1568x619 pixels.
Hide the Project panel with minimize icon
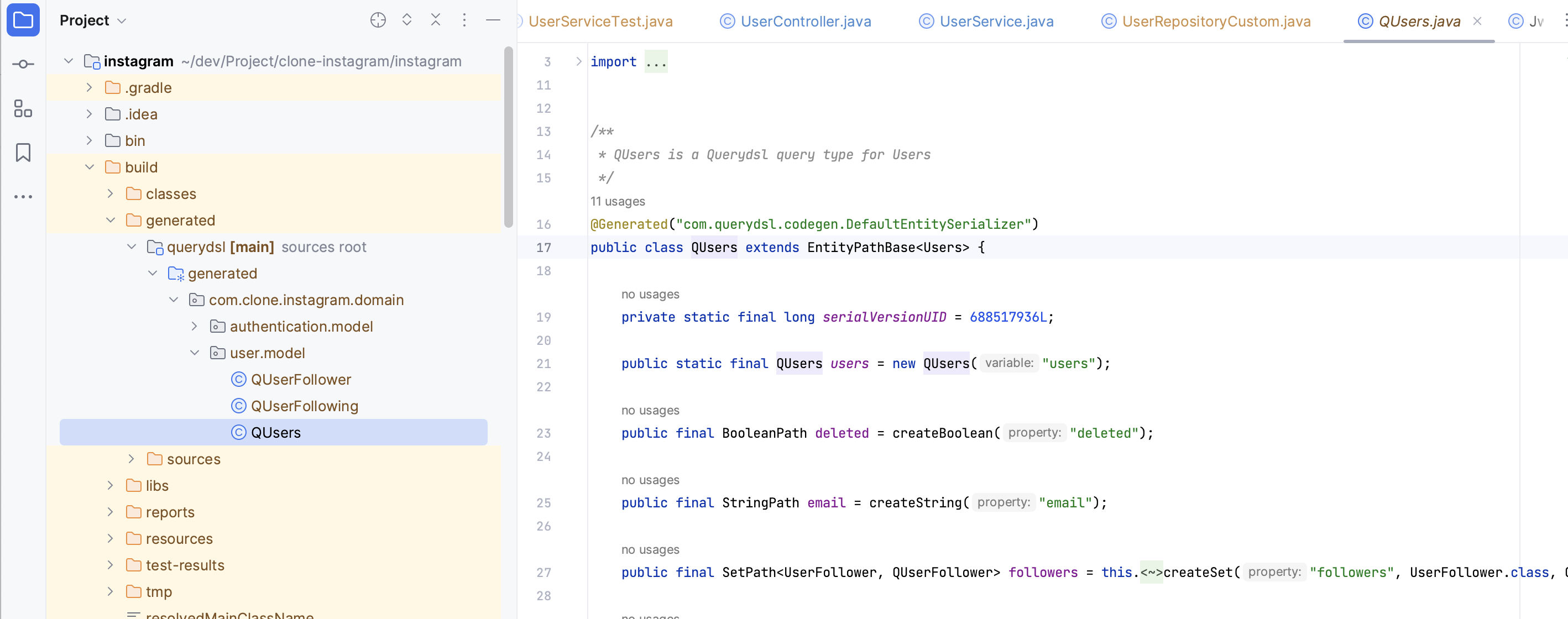click(x=493, y=20)
